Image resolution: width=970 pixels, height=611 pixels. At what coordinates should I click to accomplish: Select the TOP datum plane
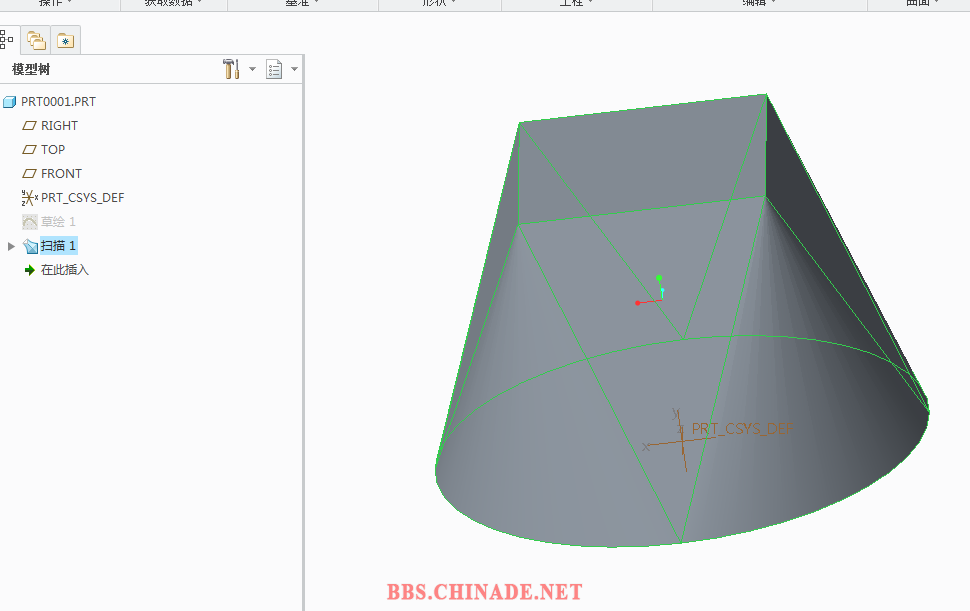(53, 150)
